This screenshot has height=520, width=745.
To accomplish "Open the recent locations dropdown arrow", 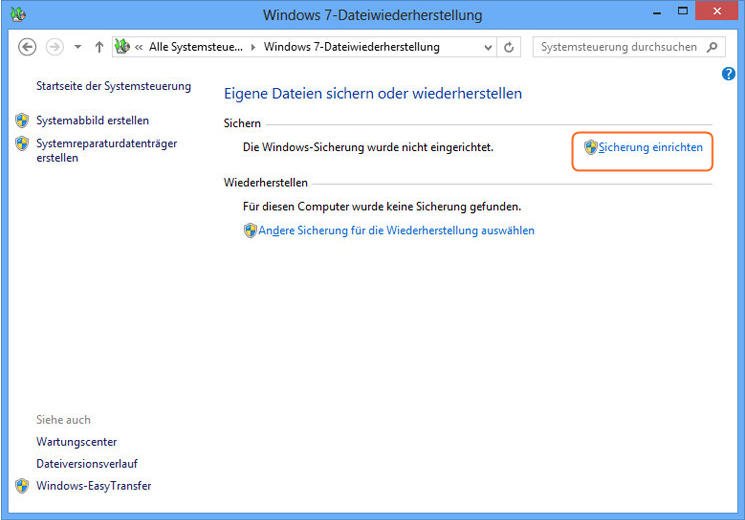I will click(x=78, y=47).
